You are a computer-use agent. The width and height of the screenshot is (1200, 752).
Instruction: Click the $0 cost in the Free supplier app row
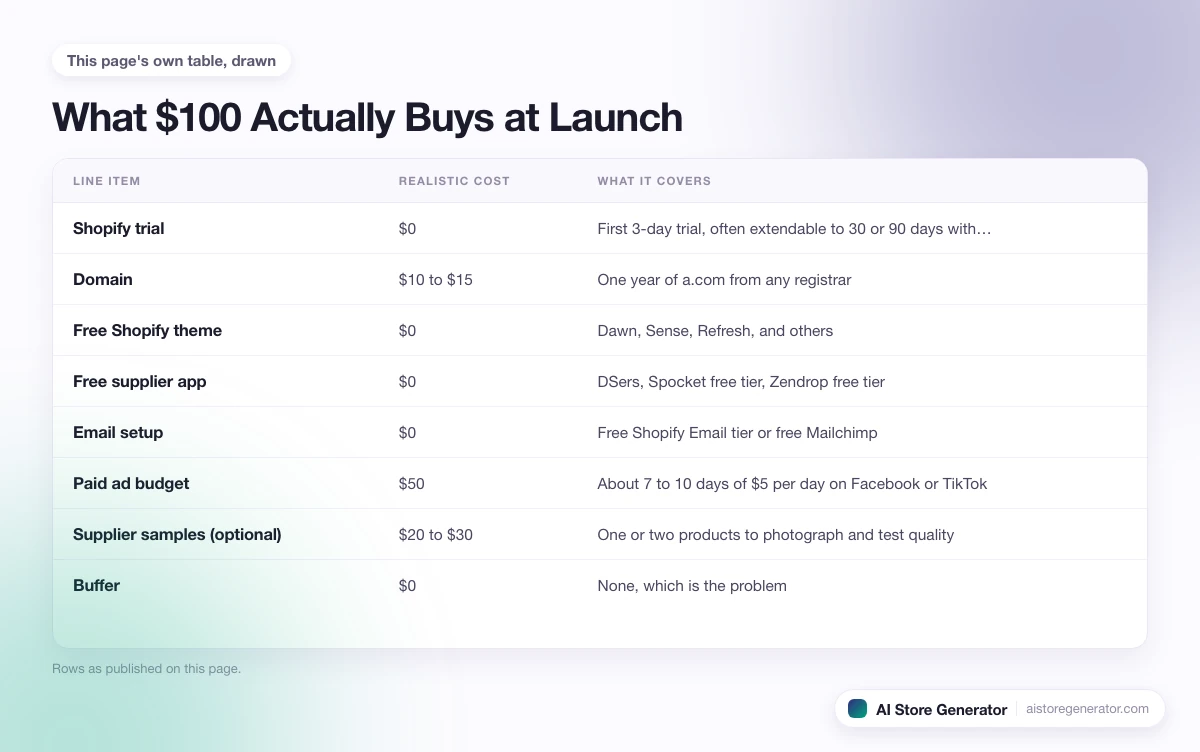pos(407,381)
